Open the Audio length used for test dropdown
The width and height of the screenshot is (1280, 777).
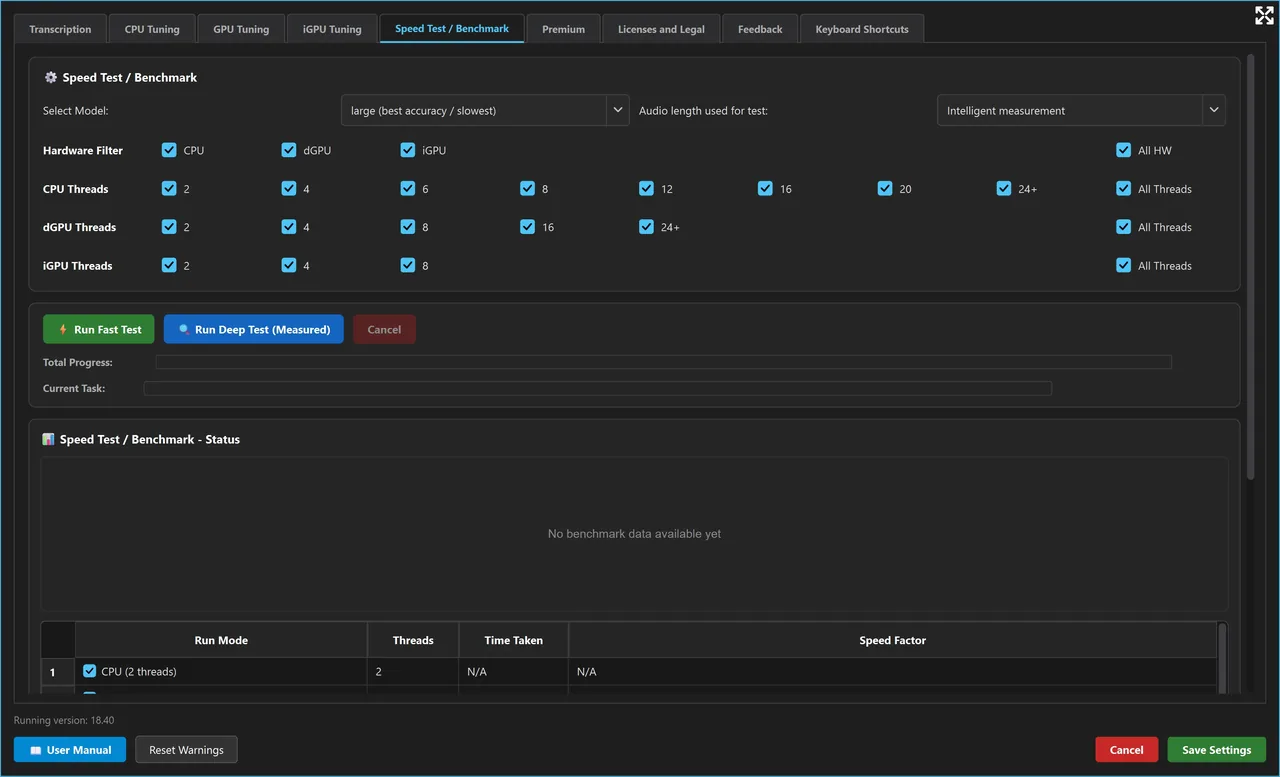(x=1081, y=110)
